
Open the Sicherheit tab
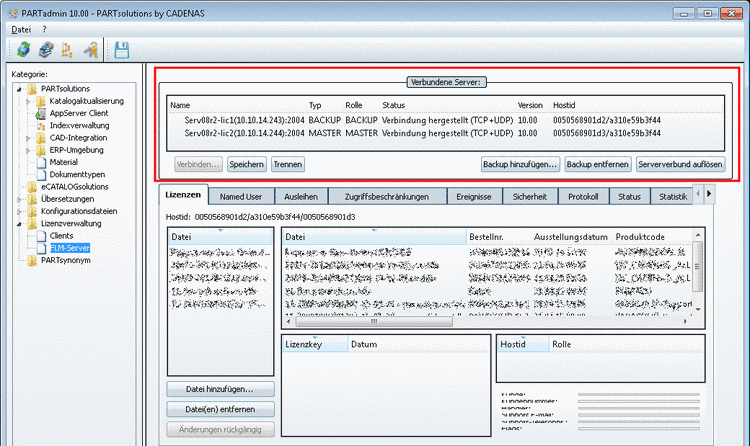point(530,197)
